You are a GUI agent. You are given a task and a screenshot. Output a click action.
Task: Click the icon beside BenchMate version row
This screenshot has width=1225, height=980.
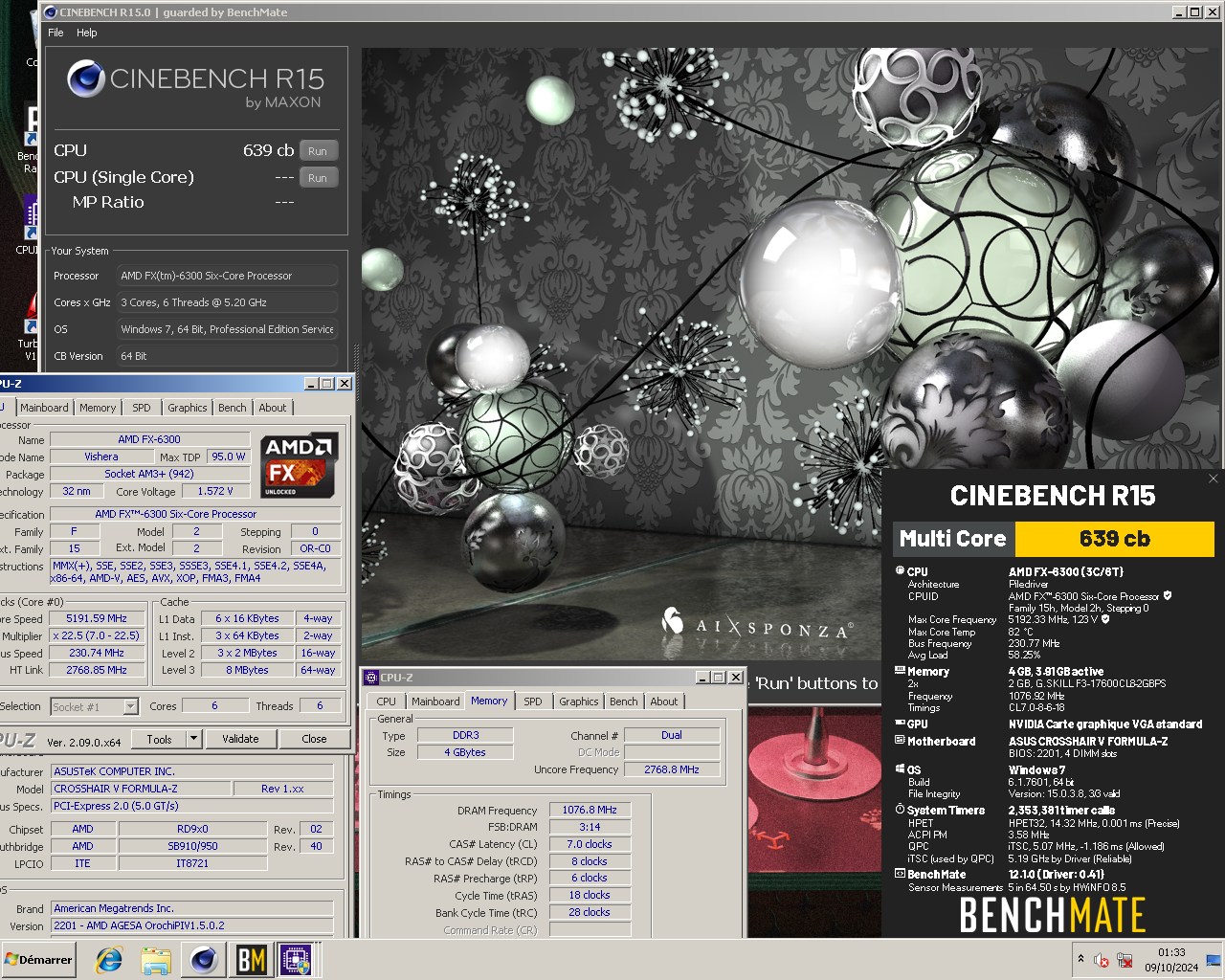point(900,873)
